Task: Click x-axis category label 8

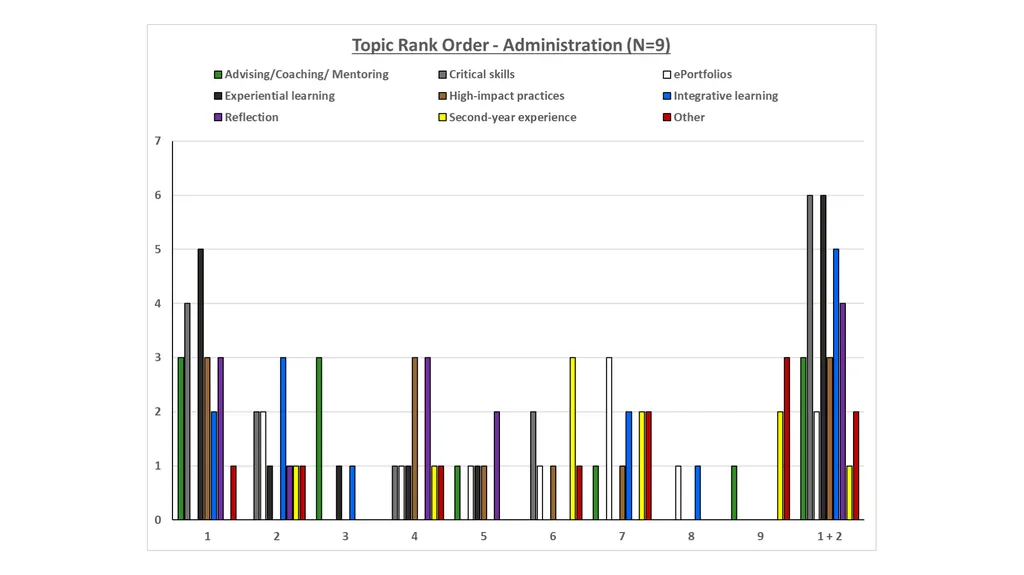Action: point(691,536)
